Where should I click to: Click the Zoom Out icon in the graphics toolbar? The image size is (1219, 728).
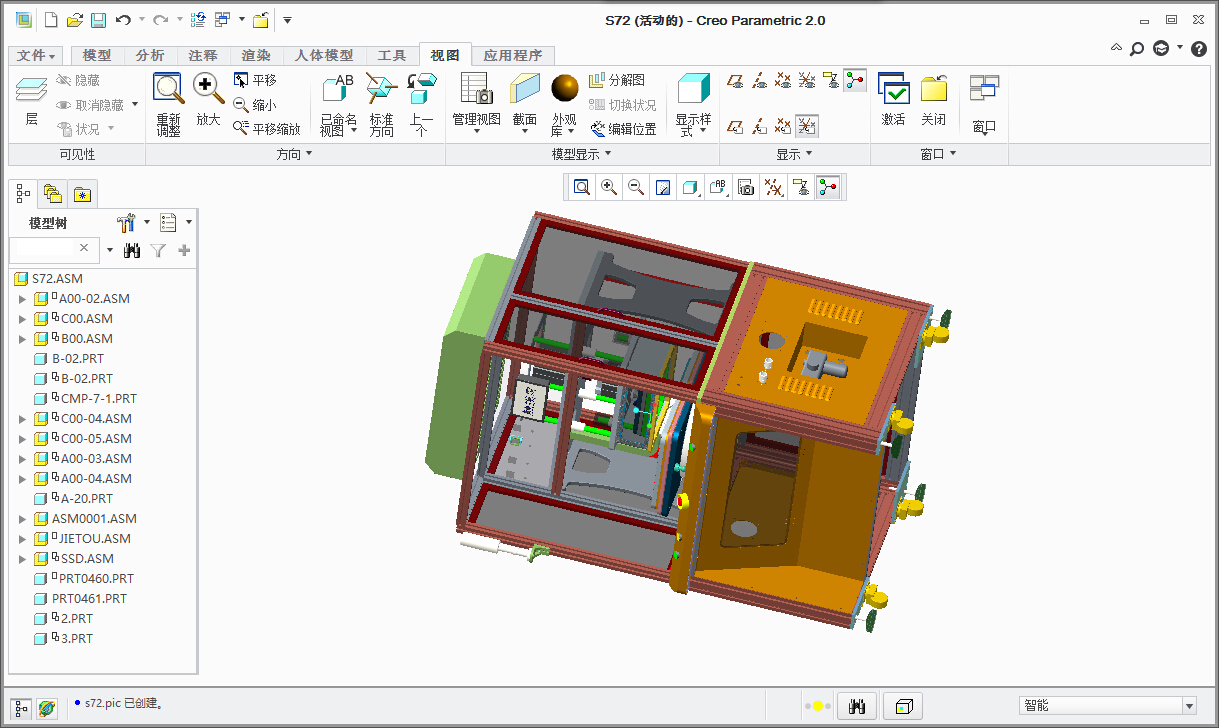(x=636, y=187)
